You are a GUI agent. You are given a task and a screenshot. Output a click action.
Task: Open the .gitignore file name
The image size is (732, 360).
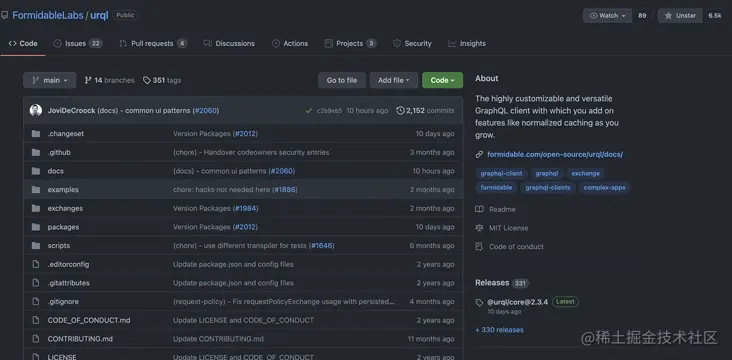(x=63, y=302)
